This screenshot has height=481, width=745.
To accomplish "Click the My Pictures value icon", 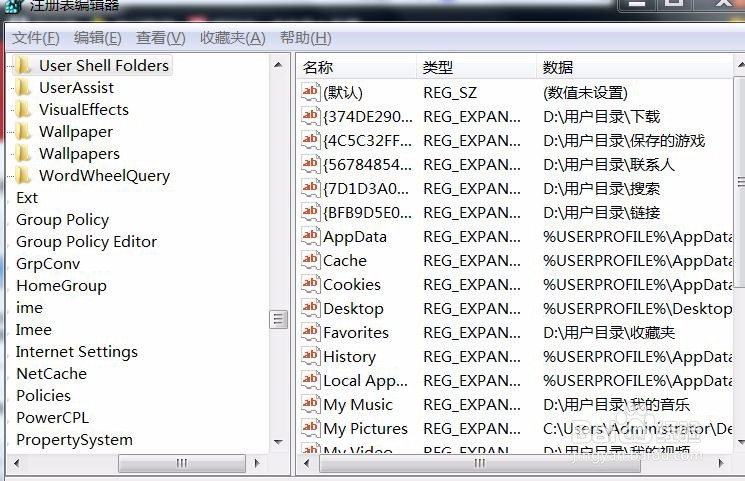I will 311,428.
